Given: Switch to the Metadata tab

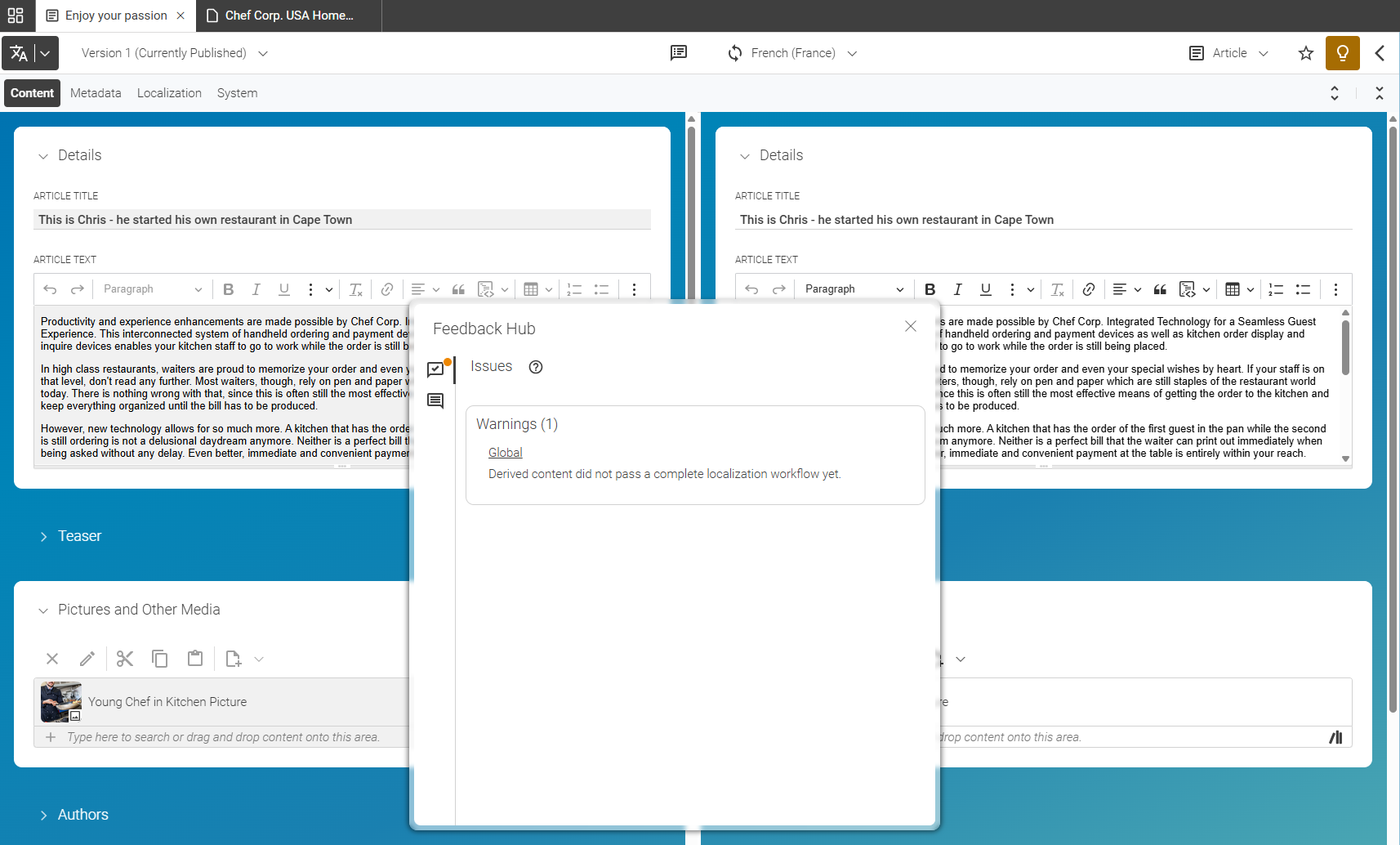Looking at the screenshot, I should (96, 93).
